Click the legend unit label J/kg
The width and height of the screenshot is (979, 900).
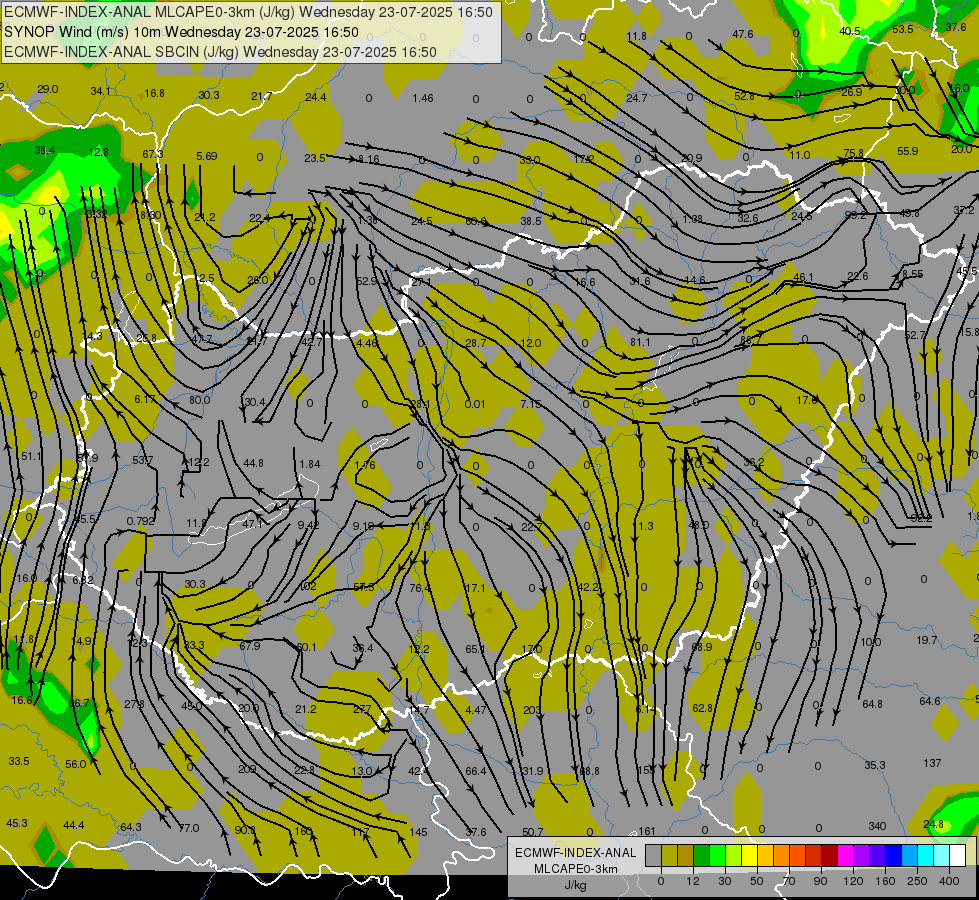576,885
